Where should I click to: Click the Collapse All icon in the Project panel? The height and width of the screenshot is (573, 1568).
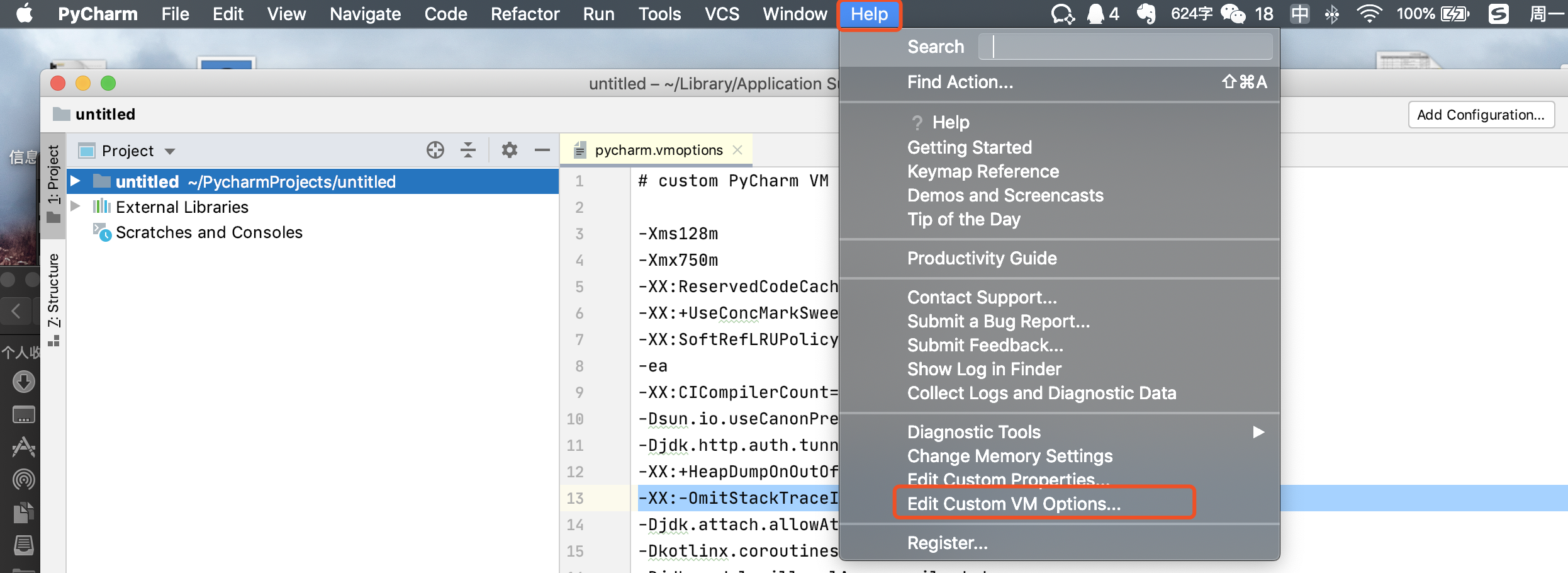click(468, 150)
